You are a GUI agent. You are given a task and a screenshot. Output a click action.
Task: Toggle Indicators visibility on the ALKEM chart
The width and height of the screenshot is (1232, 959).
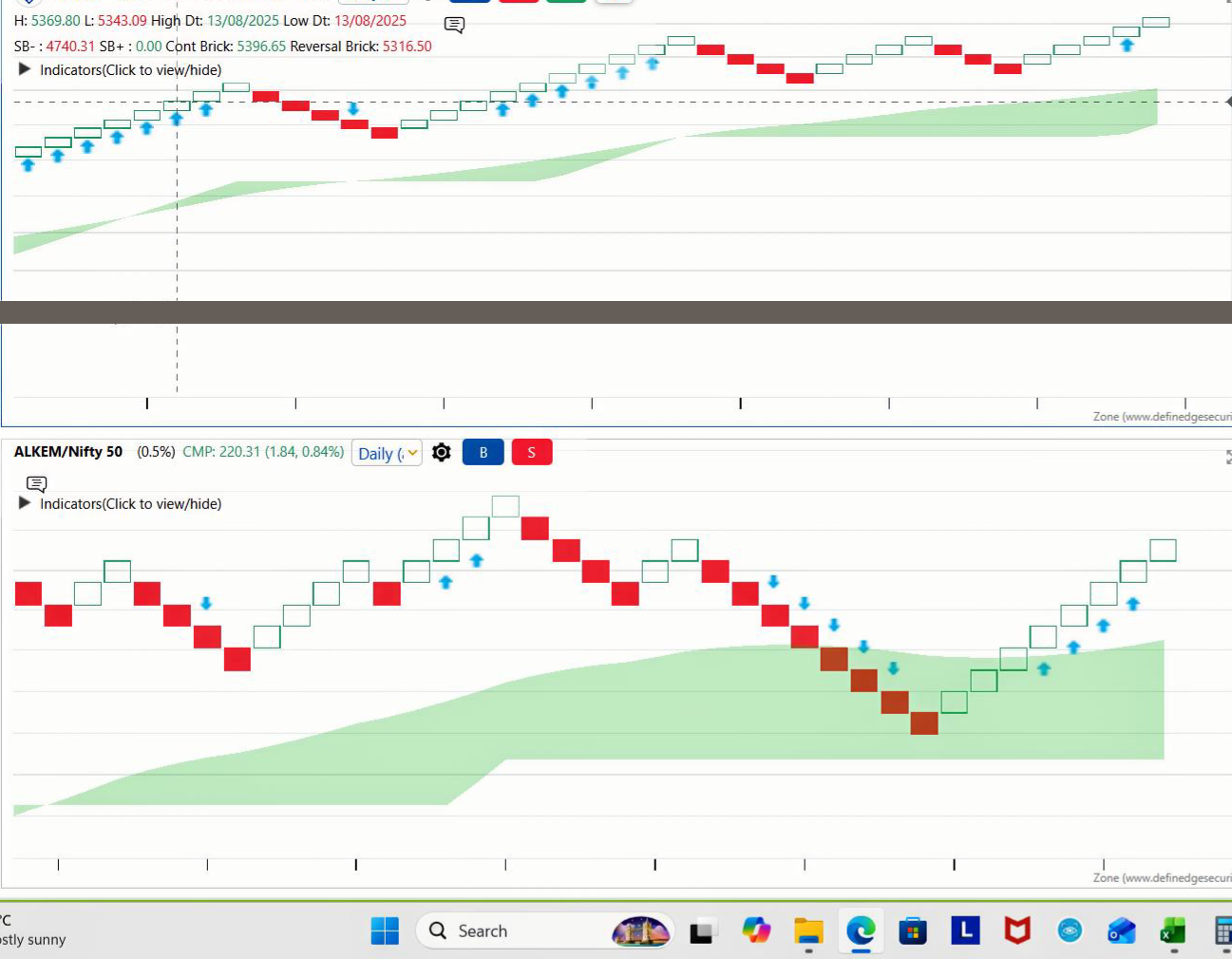point(130,503)
